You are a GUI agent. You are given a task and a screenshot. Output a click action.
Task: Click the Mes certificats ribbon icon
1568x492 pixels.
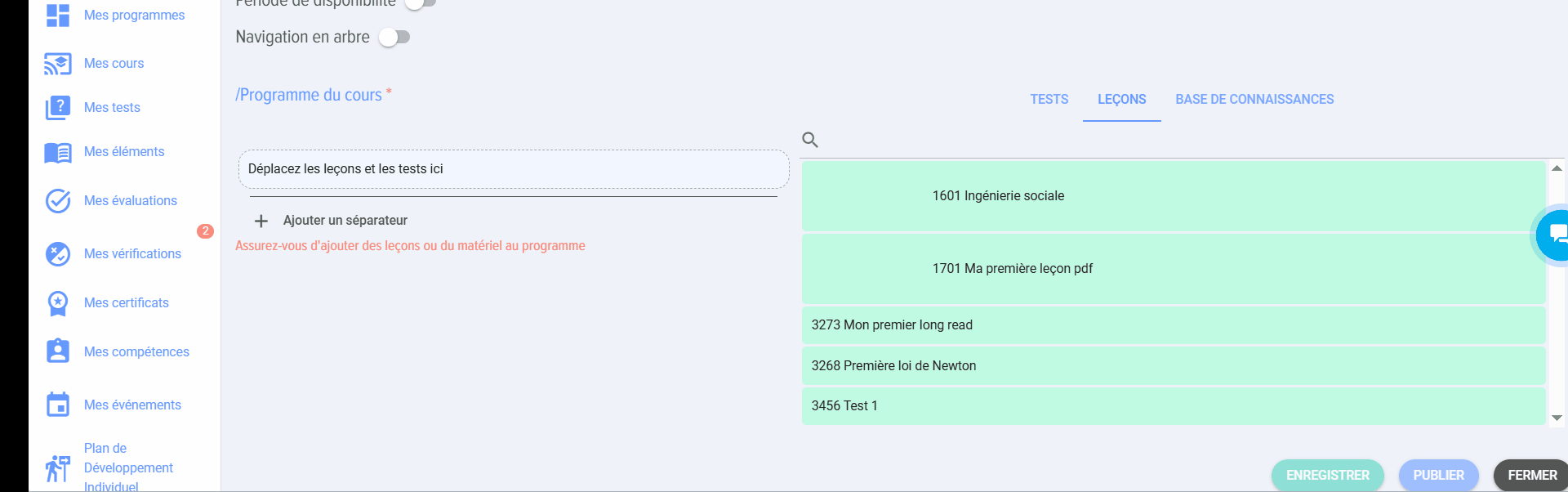tap(58, 303)
